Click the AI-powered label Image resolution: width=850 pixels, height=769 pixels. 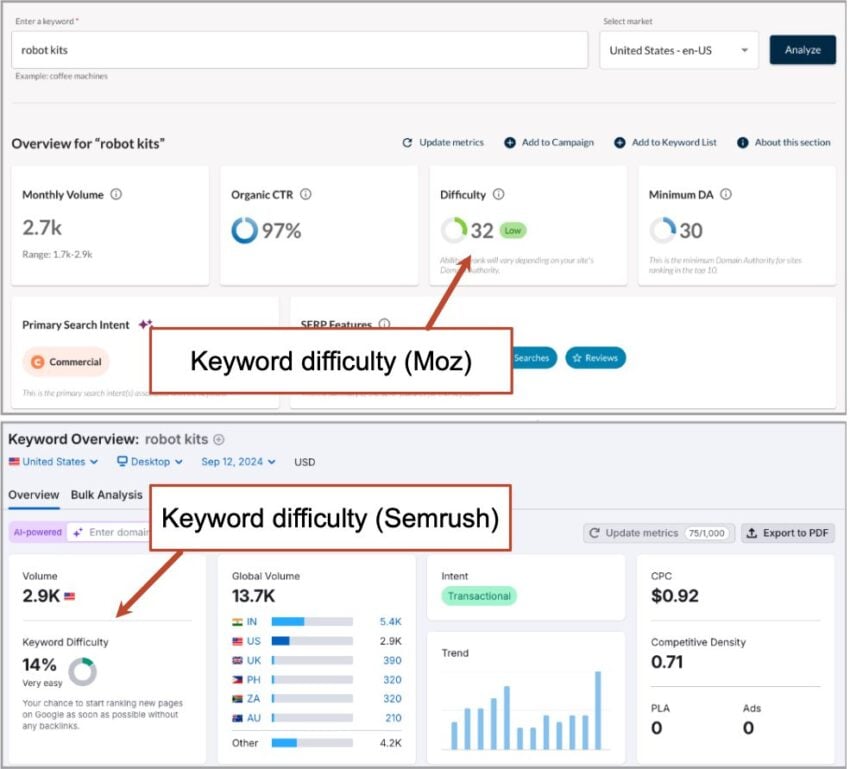37,533
